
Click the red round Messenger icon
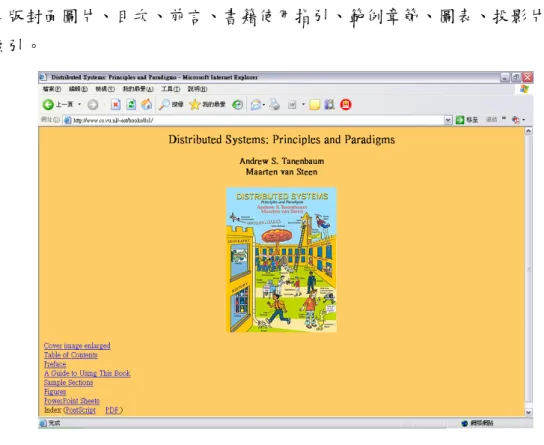click(346, 104)
